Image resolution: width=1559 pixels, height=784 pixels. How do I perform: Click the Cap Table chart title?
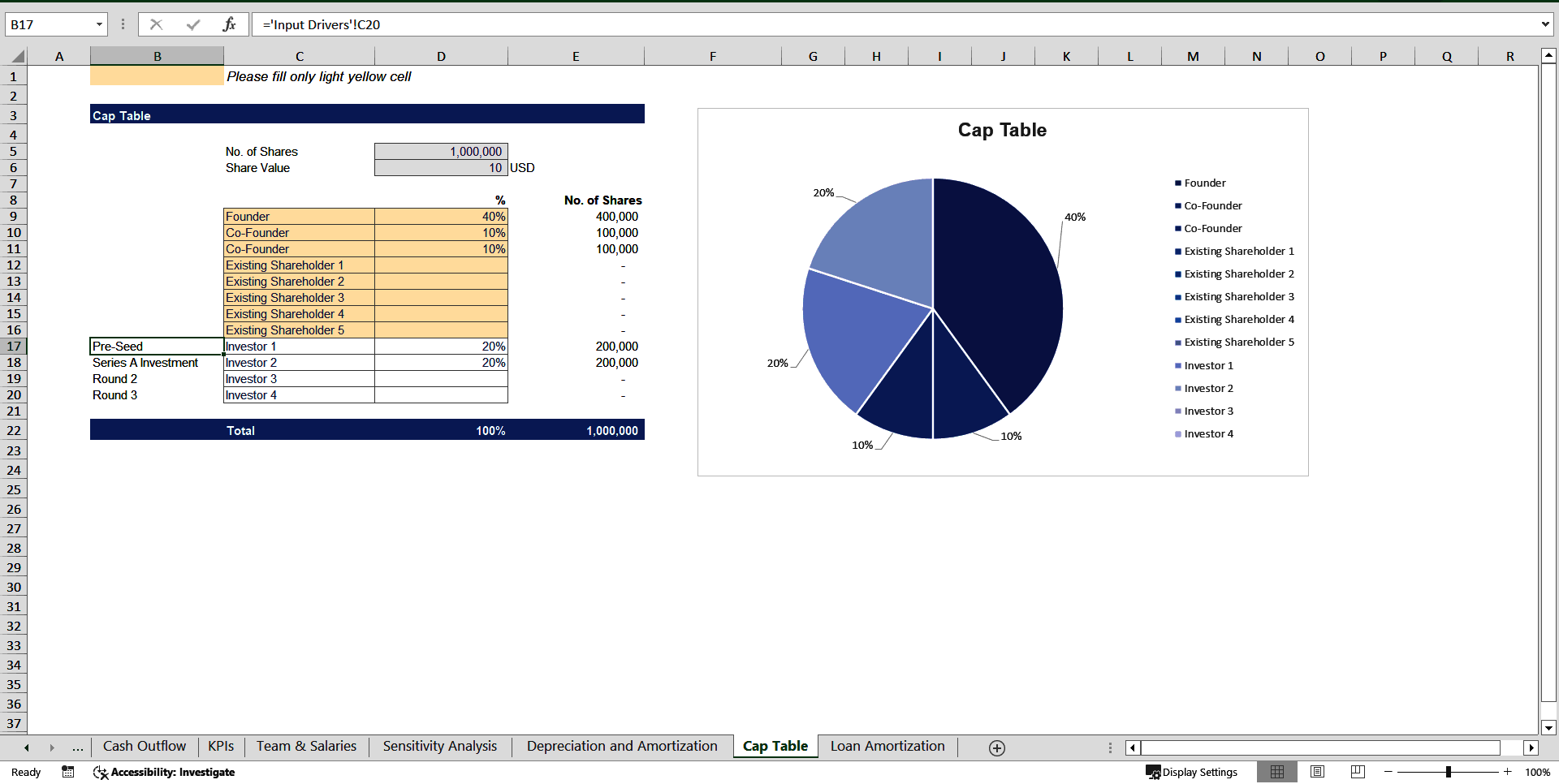pos(1002,130)
